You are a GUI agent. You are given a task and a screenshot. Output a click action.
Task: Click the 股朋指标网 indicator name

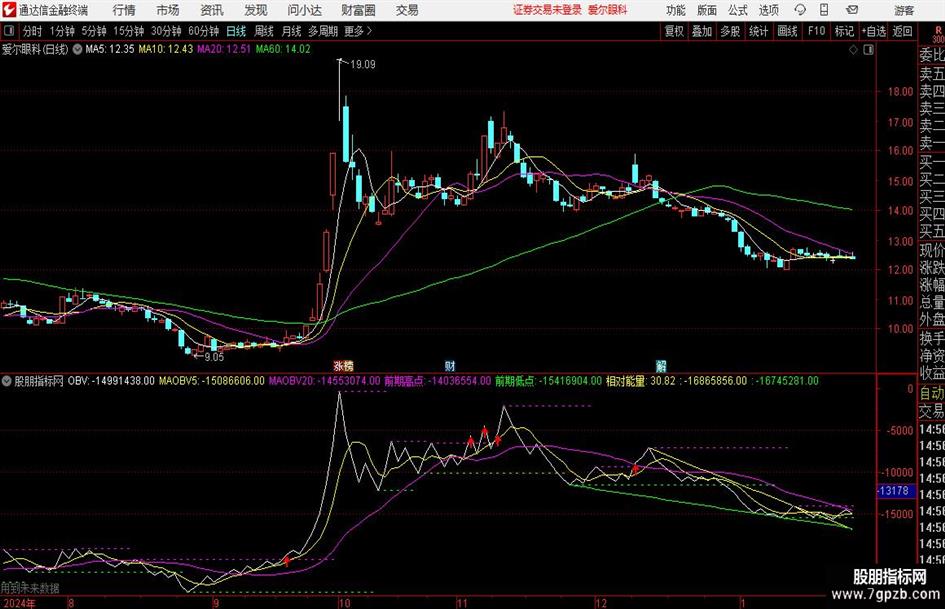tap(39, 381)
